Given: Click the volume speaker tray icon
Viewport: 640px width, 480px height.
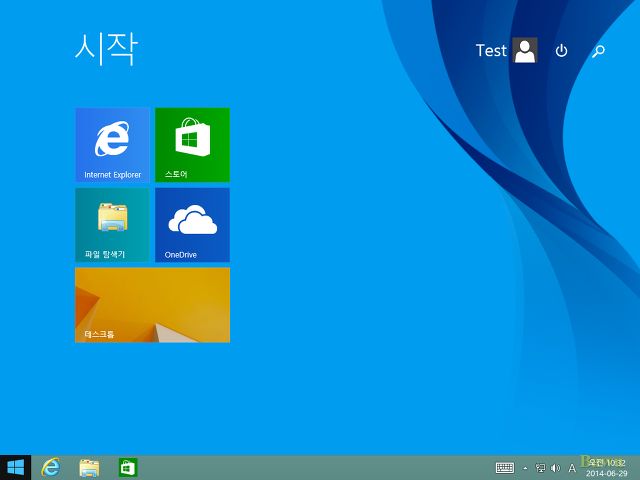Looking at the screenshot, I should [555, 468].
